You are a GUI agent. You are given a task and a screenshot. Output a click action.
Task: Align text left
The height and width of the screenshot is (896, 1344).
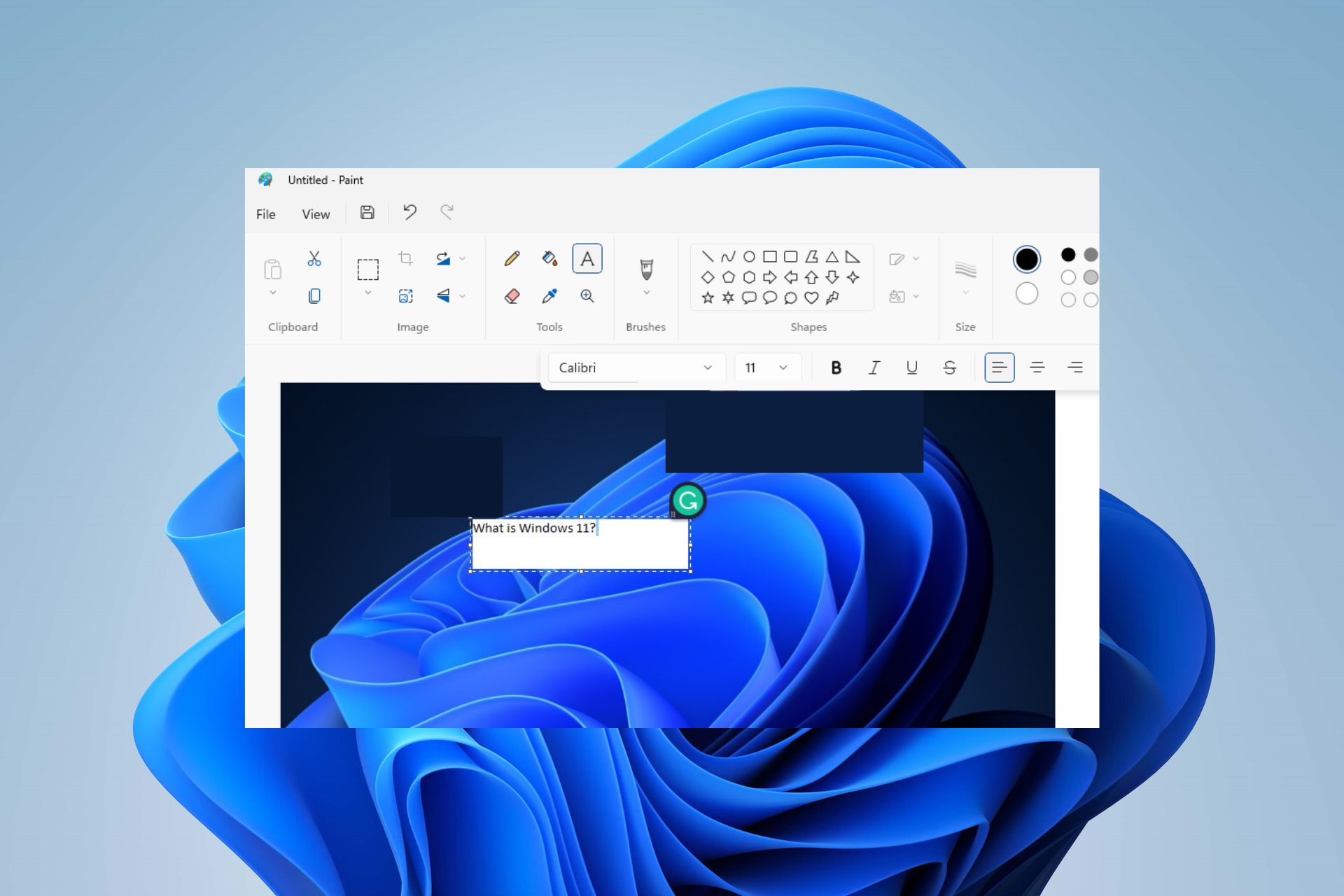tap(999, 367)
